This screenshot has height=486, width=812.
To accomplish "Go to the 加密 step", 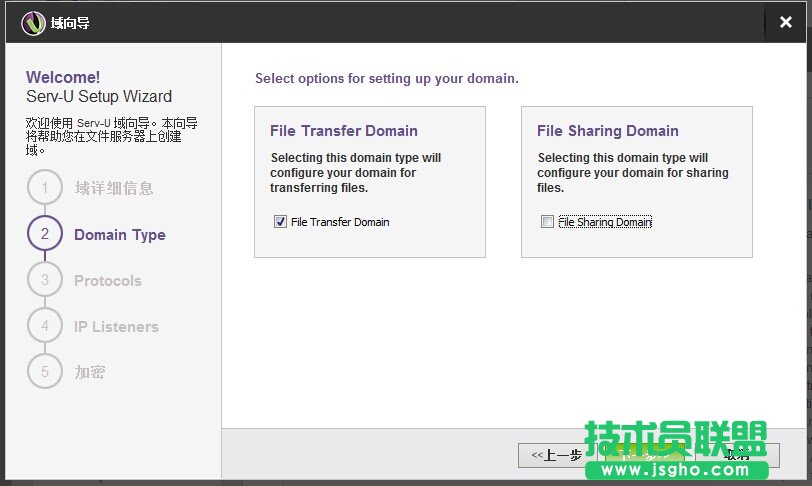I will [x=90, y=372].
